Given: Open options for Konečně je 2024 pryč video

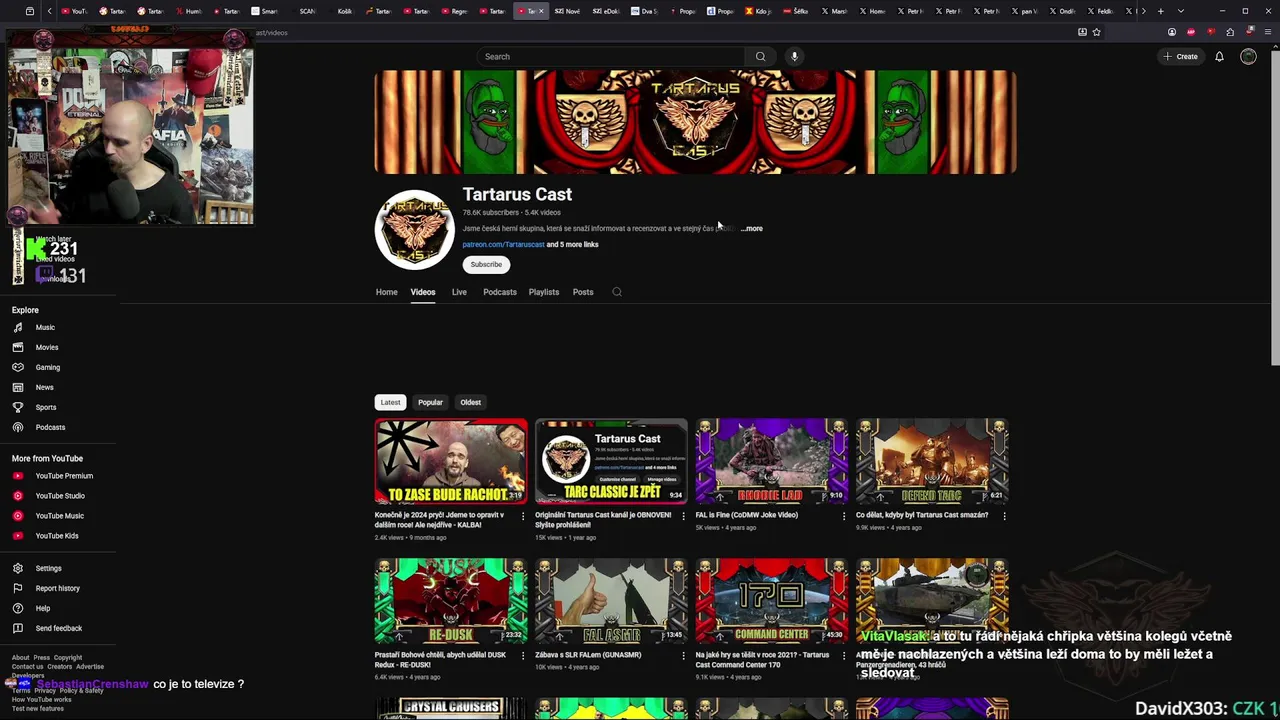Looking at the screenshot, I should (x=522, y=516).
